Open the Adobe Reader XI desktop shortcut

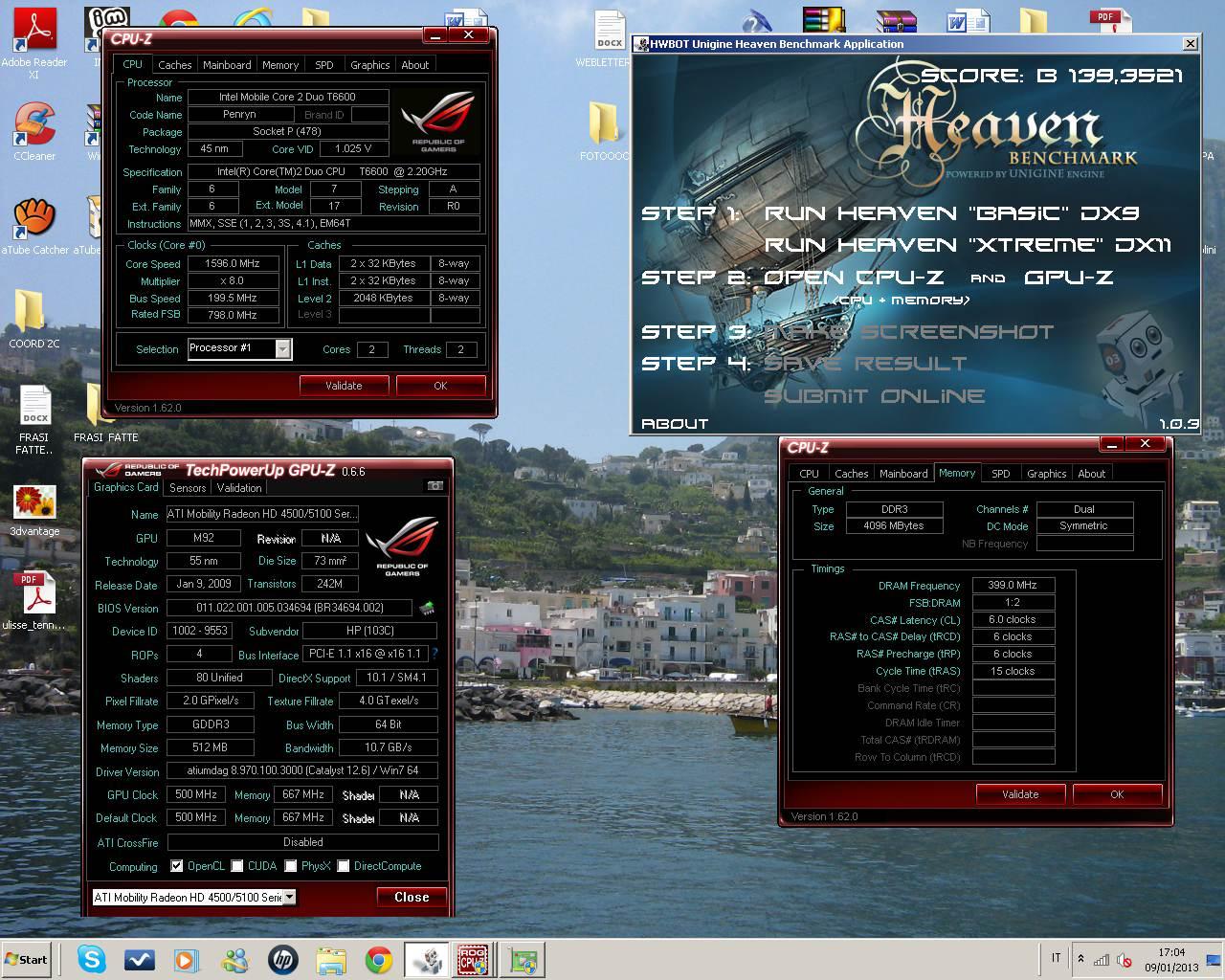pyautogui.click(x=33, y=44)
